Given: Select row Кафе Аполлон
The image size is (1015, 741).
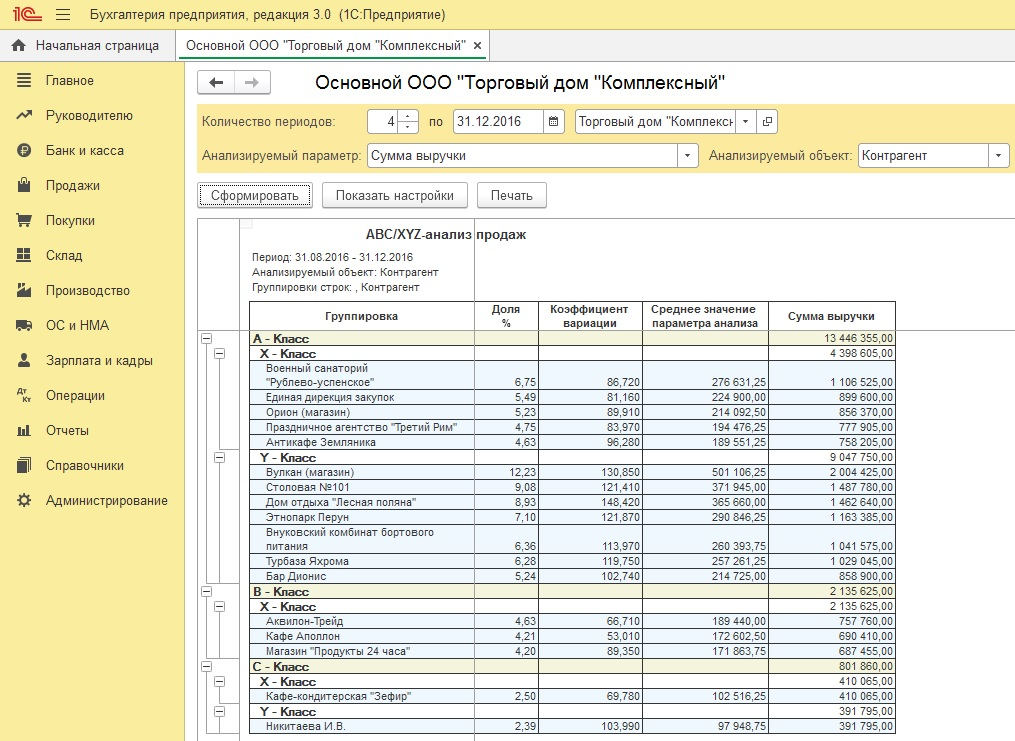Looking at the screenshot, I should [572, 636].
